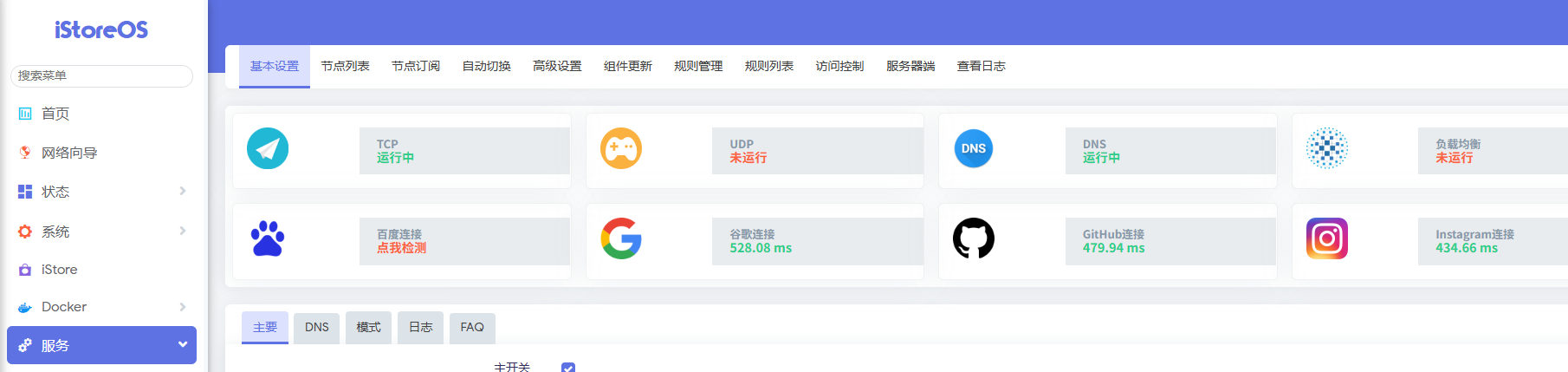This screenshot has width=1568, height=372.
Task: Focus the 搜索菜单 search field
Action: click(101, 75)
